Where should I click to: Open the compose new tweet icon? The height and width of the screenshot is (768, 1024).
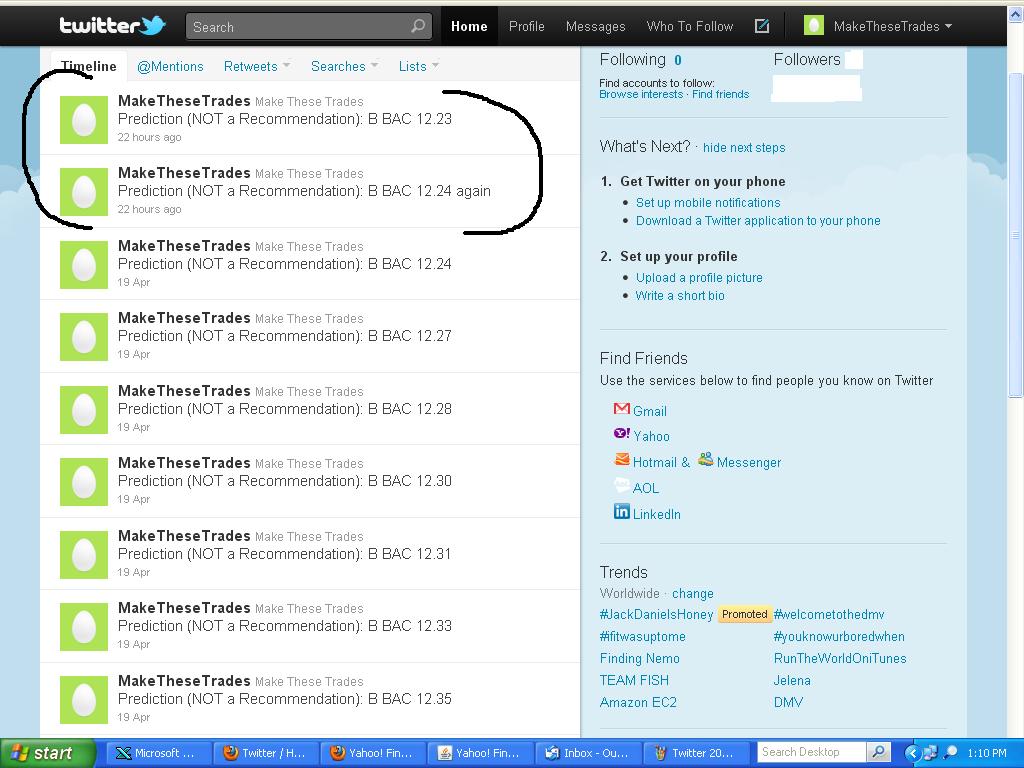tap(761, 26)
